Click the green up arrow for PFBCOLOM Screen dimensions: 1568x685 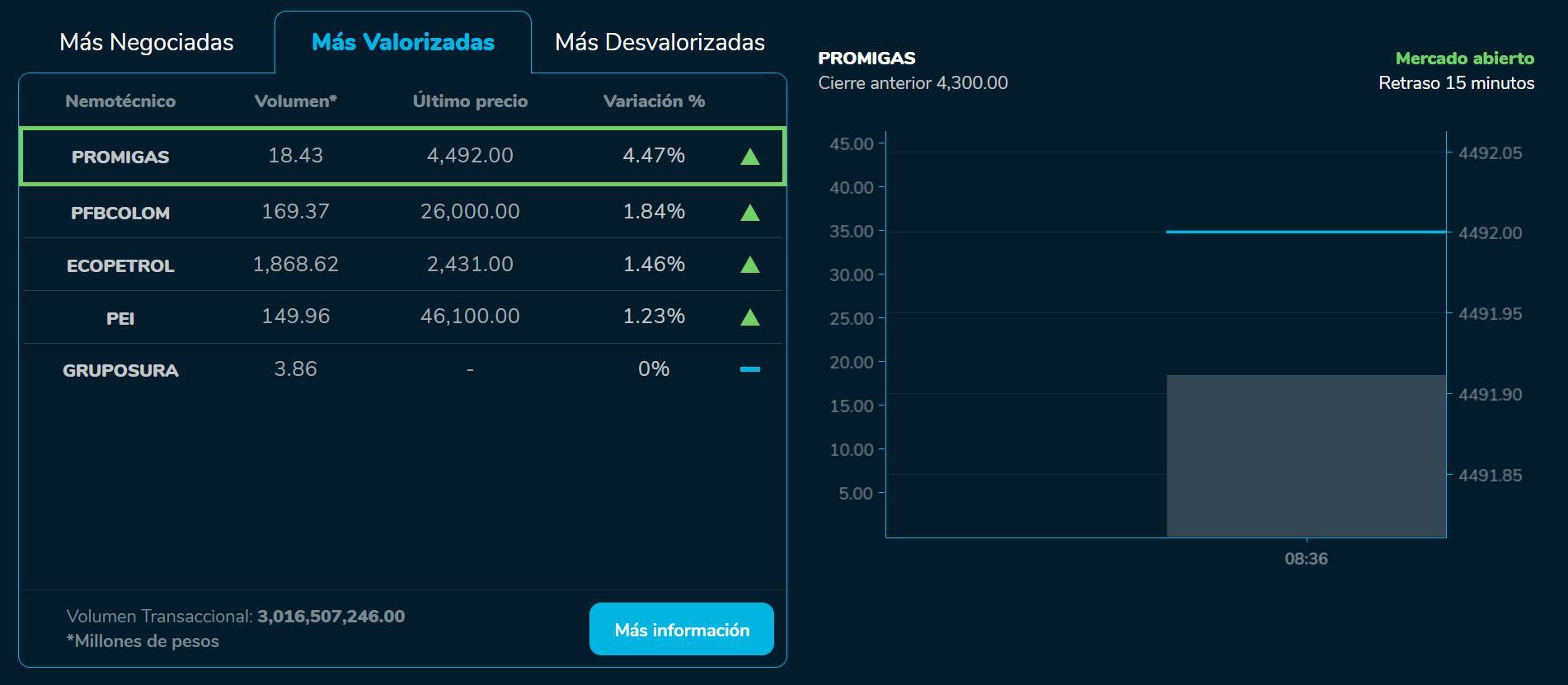749,213
